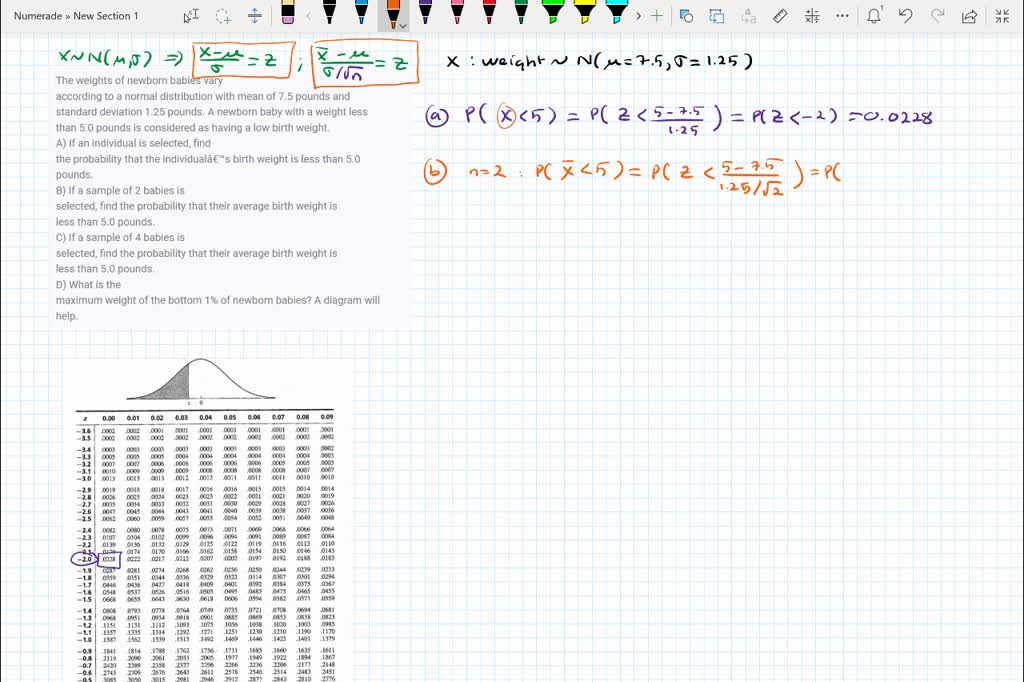The image size is (1024, 682).
Task: Expand hidden pens with the chevron
Action: (x=640, y=16)
